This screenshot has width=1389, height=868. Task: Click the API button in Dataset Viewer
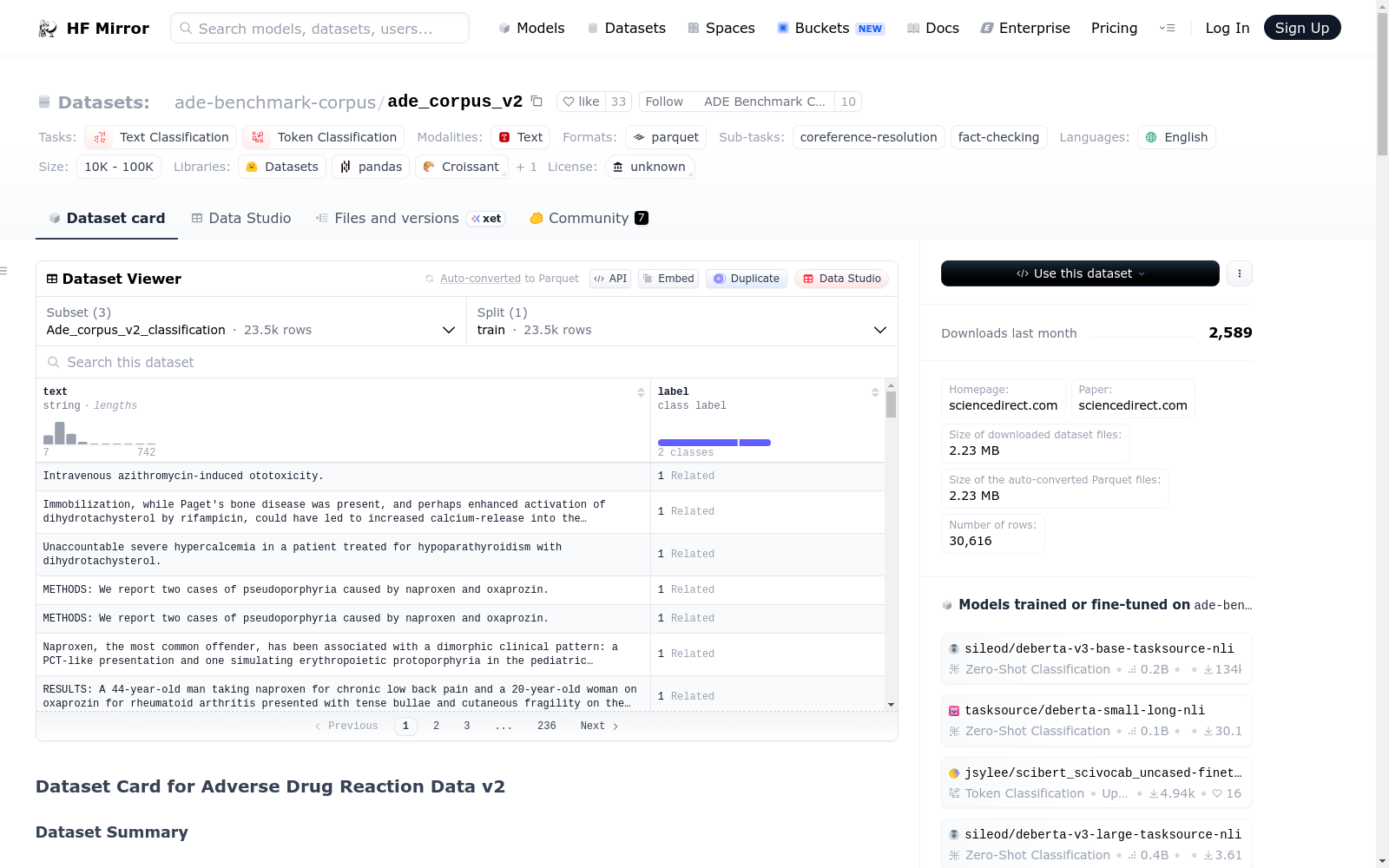610,279
